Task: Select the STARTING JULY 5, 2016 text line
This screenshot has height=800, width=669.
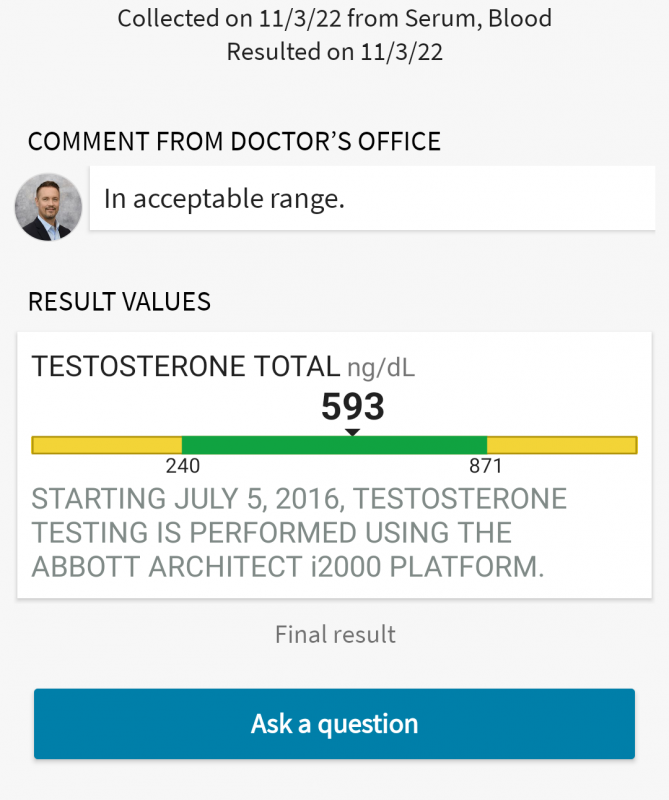Action: (x=299, y=498)
